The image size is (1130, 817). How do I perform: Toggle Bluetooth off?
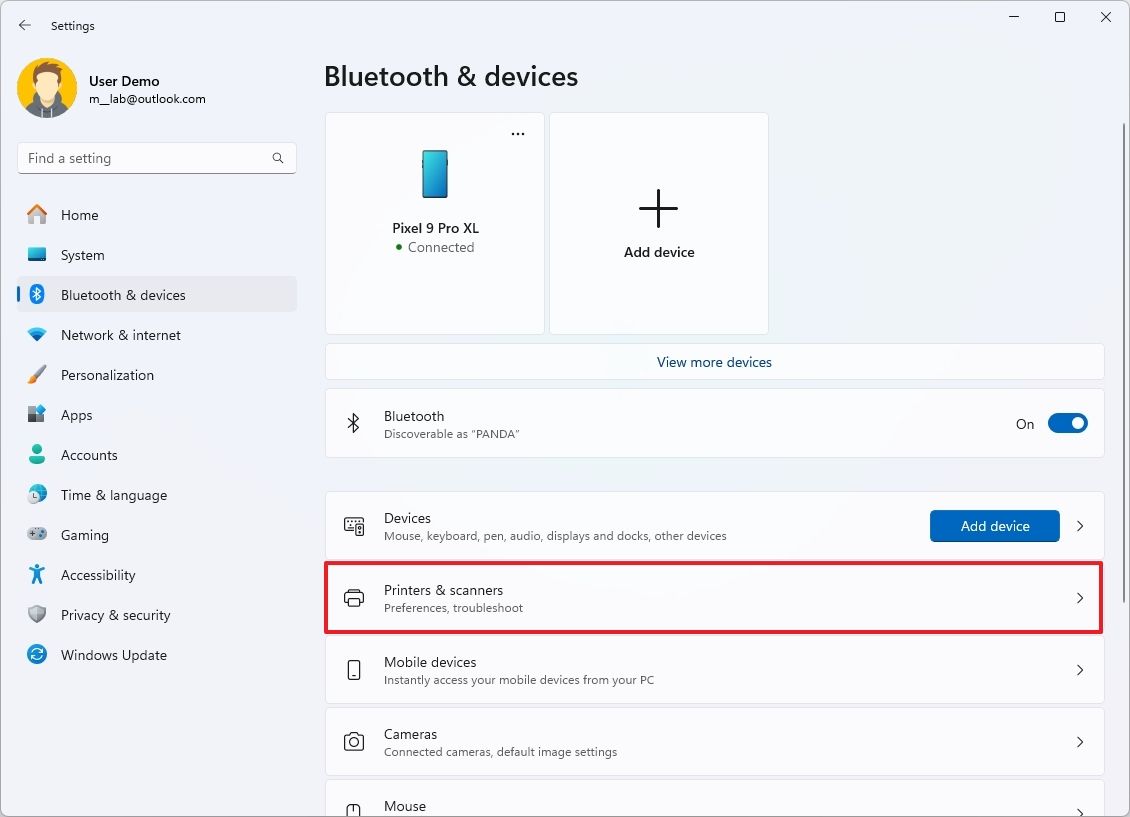click(x=1067, y=423)
